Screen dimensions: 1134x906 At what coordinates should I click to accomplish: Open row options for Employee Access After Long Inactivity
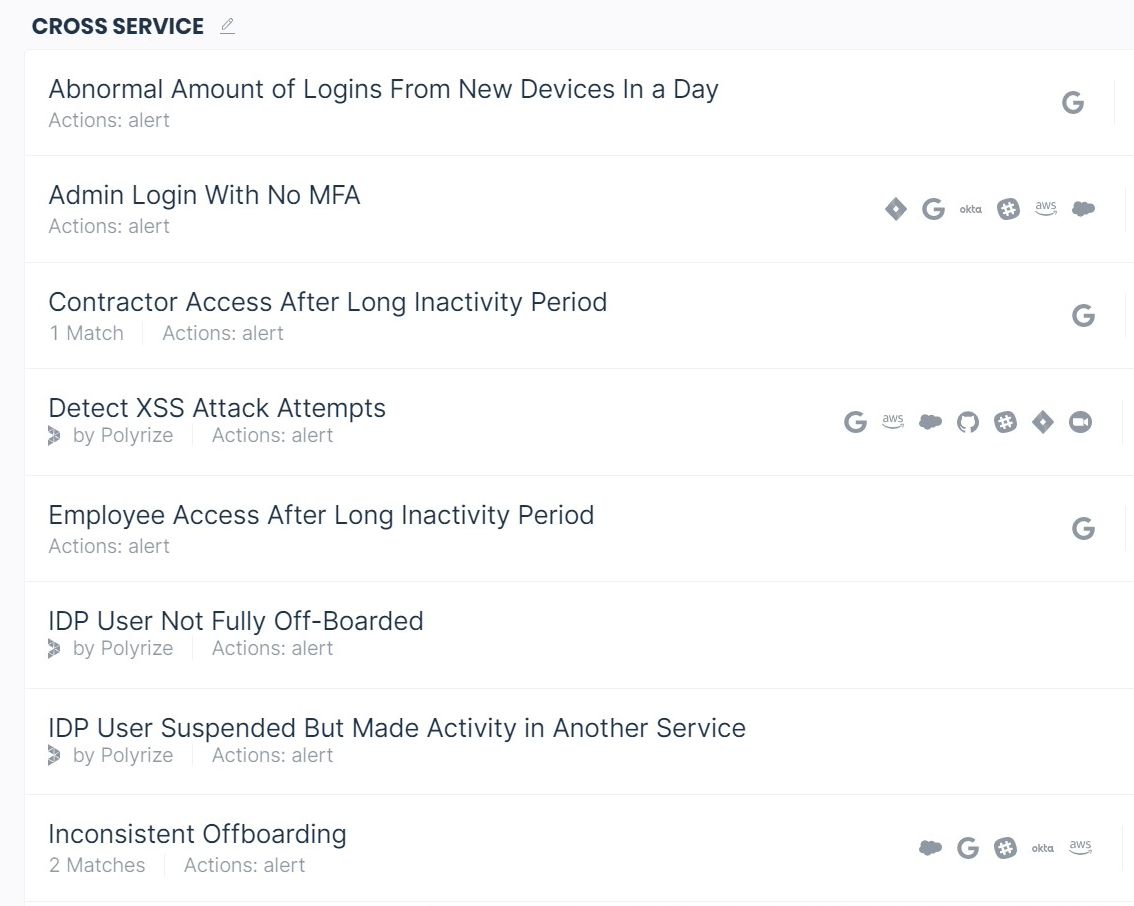pos(1128,527)
